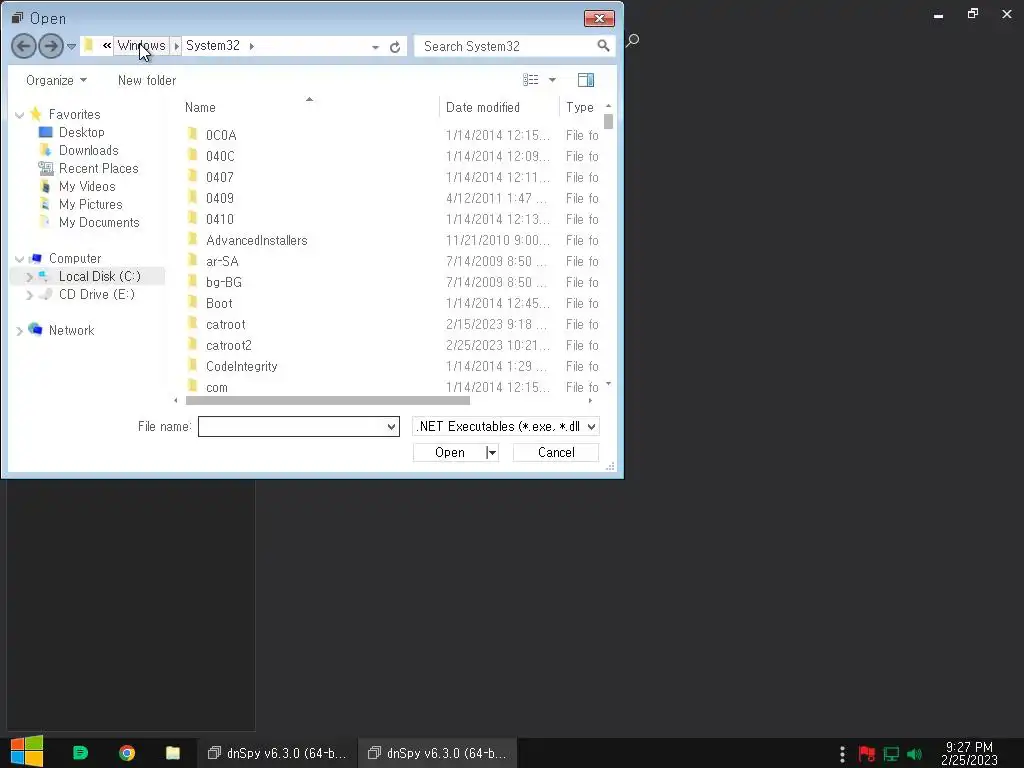Open the address bar history dropdown
This screenshot has height=768, width=1024.
pyautogui.click(x=375, y=47)
